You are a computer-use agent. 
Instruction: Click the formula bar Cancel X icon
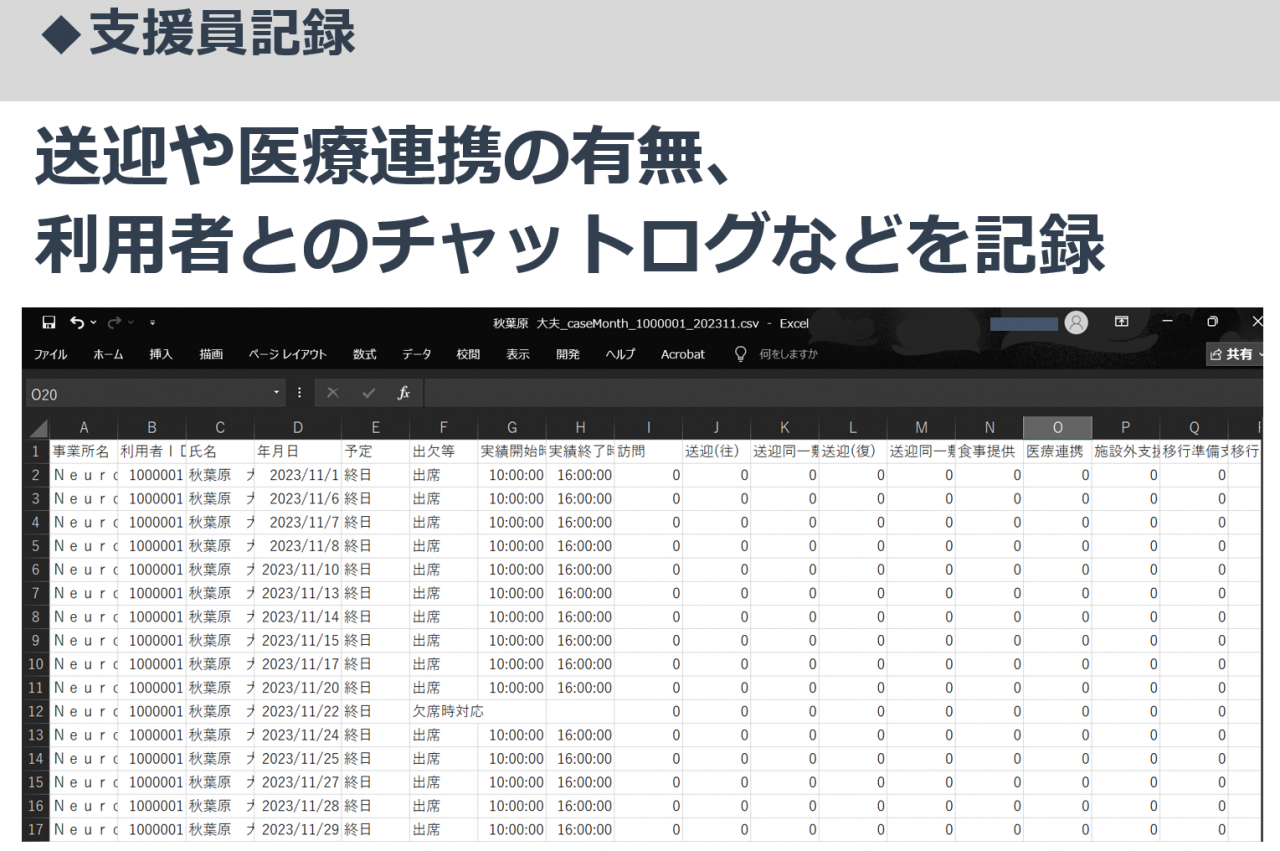[333, 393]
